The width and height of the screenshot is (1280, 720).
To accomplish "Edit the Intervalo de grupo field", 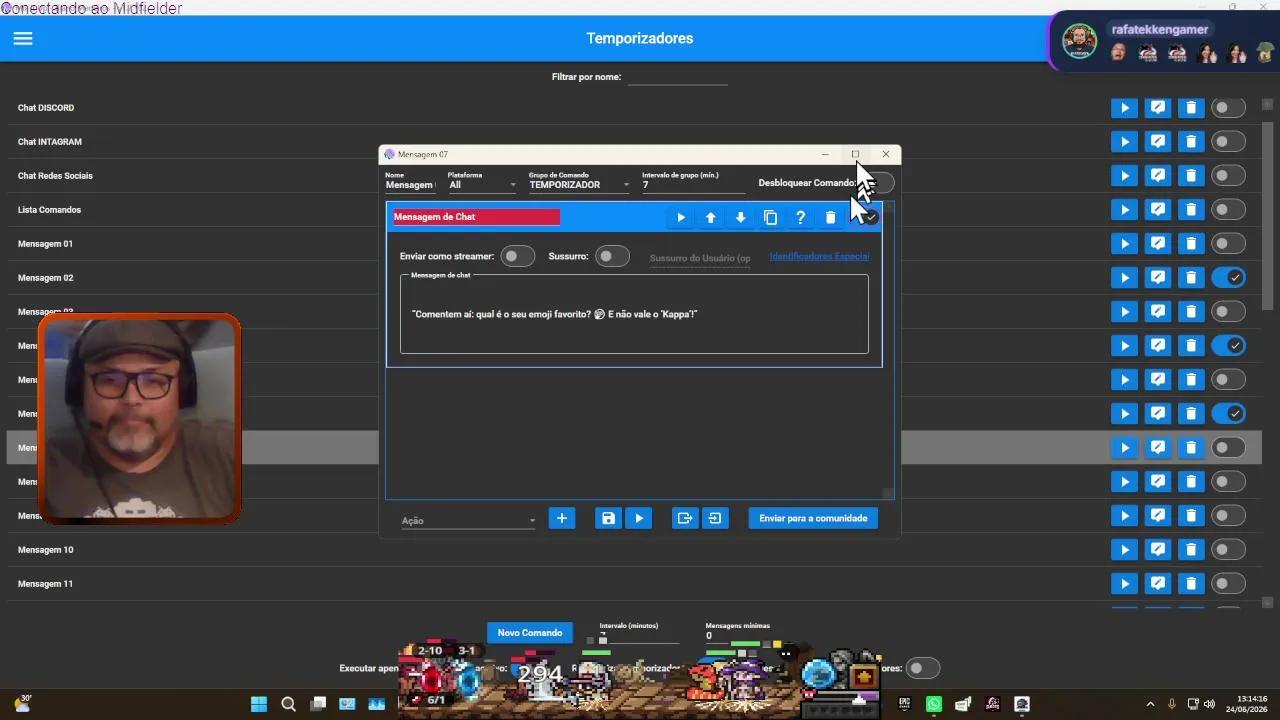I will (x=694, y=185).
